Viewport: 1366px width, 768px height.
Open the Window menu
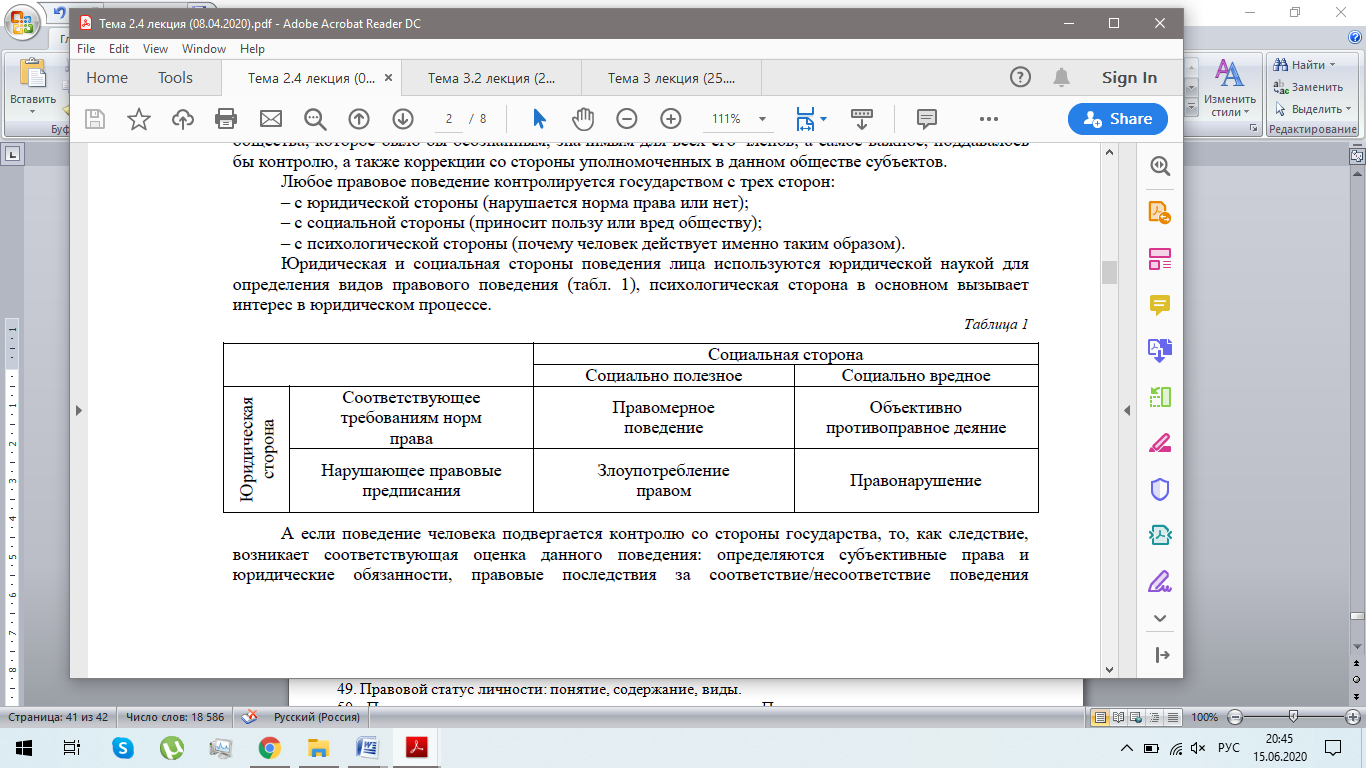point(204,48)
